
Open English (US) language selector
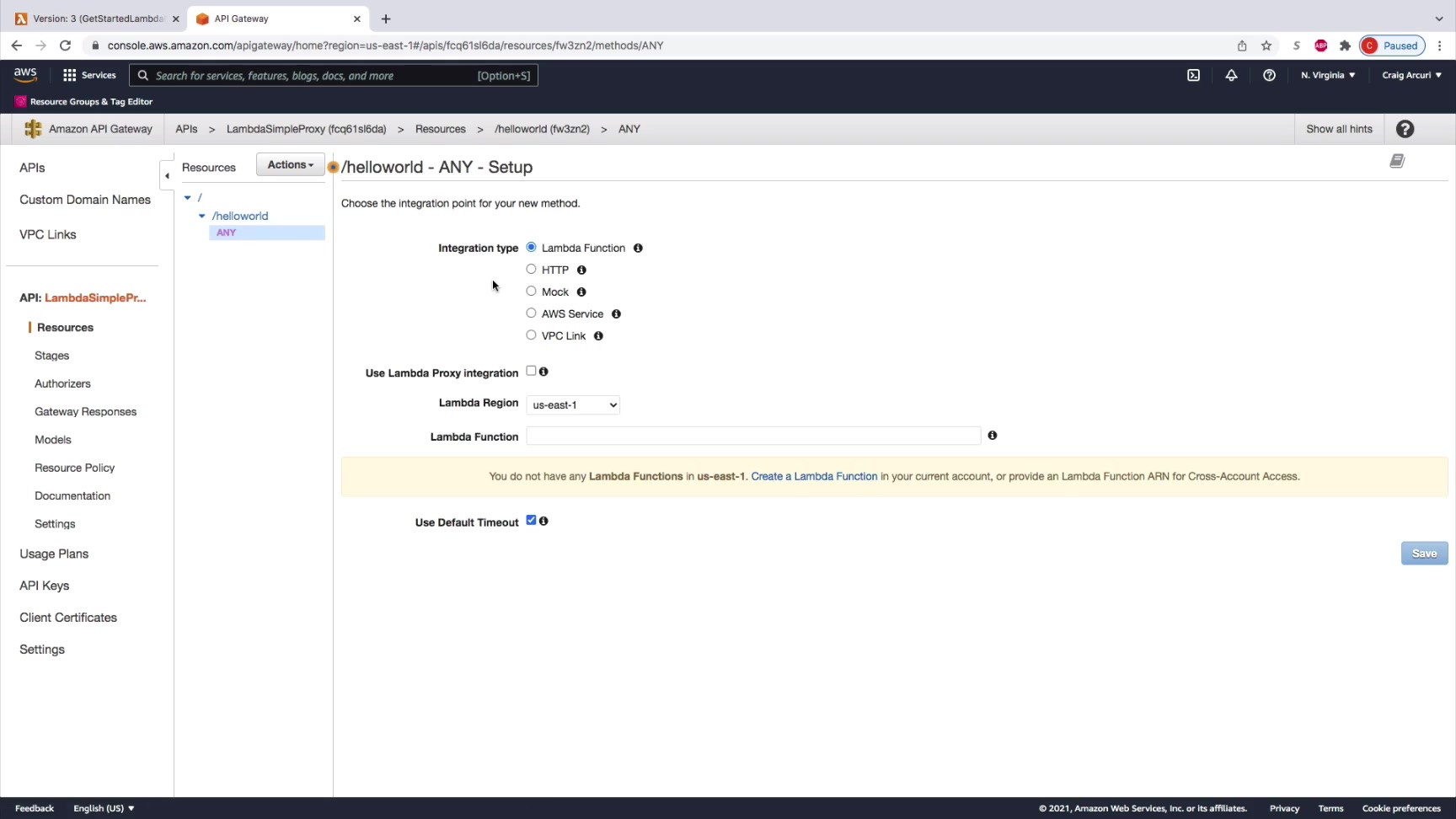pos(104,808)
